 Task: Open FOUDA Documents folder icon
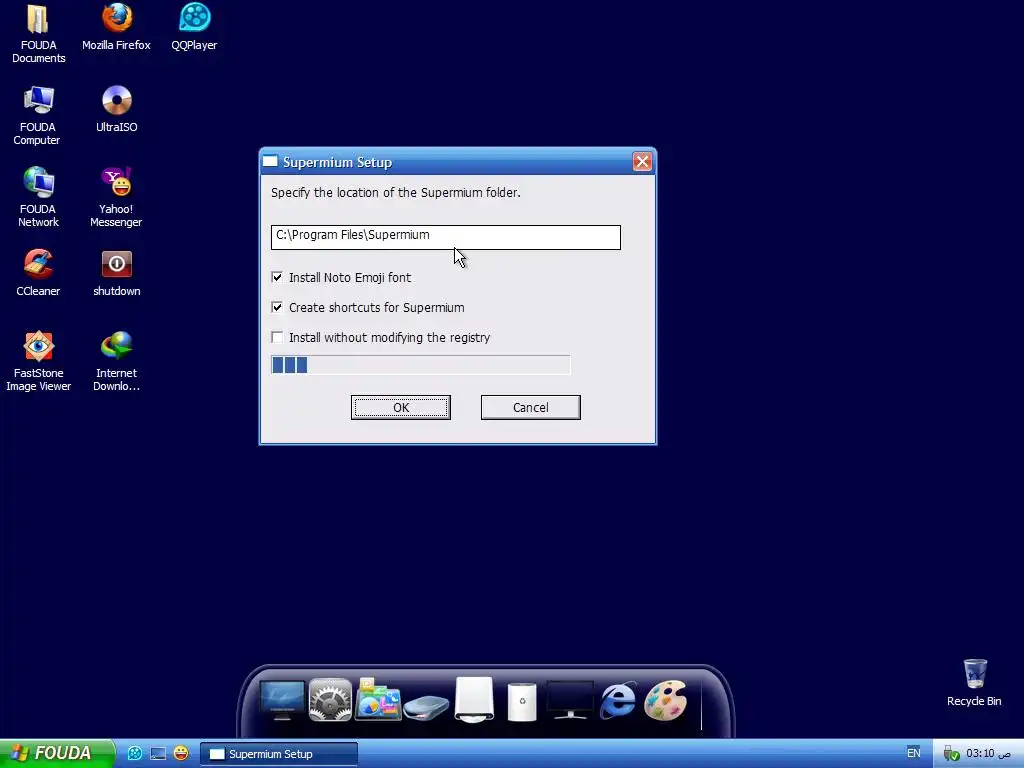[x=38, y=34]
